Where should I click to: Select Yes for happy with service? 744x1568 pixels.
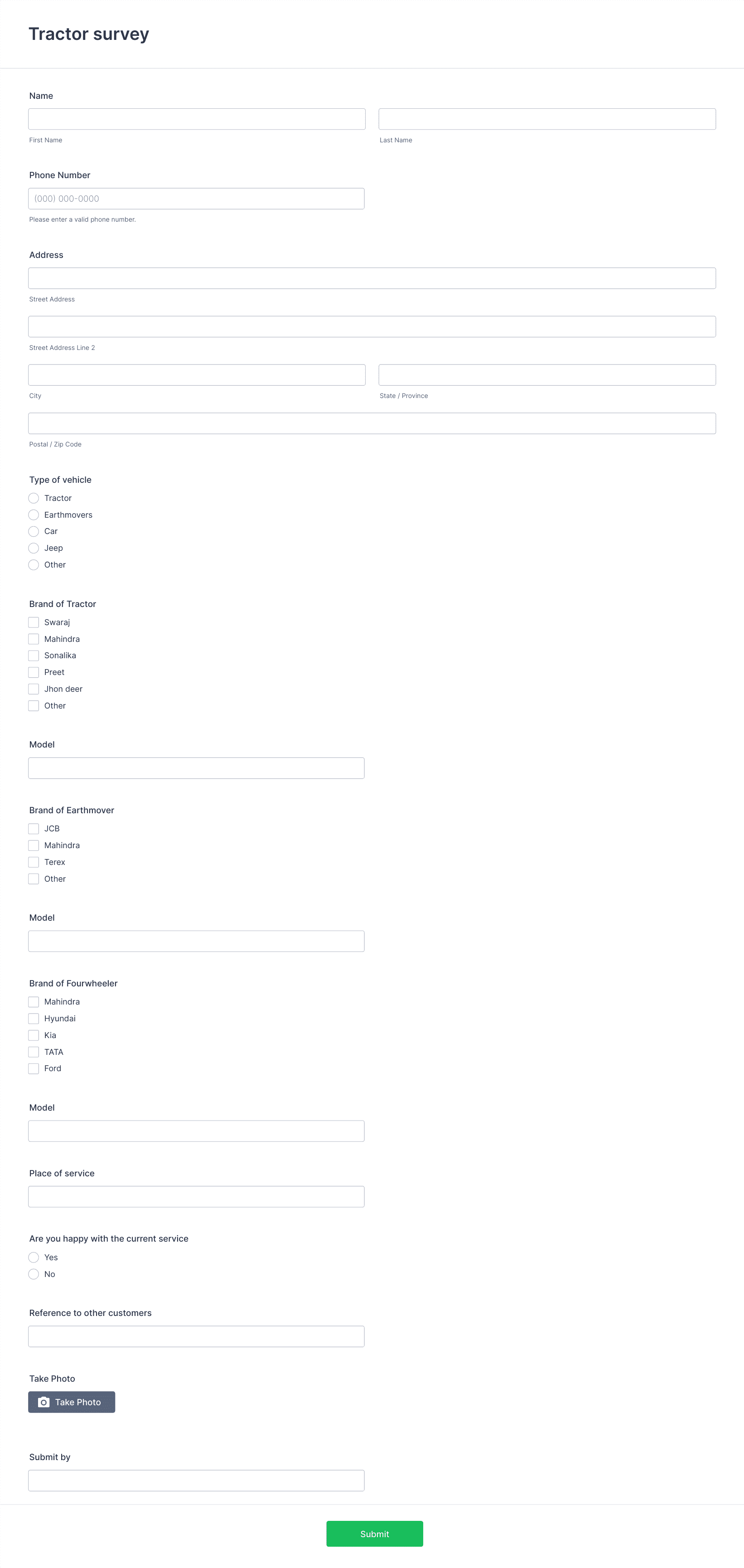[x=34, y=1257]
